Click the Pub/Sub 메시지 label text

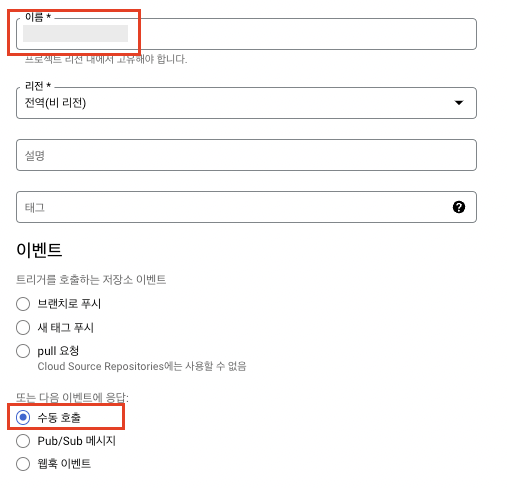click(x=76, y=441)
